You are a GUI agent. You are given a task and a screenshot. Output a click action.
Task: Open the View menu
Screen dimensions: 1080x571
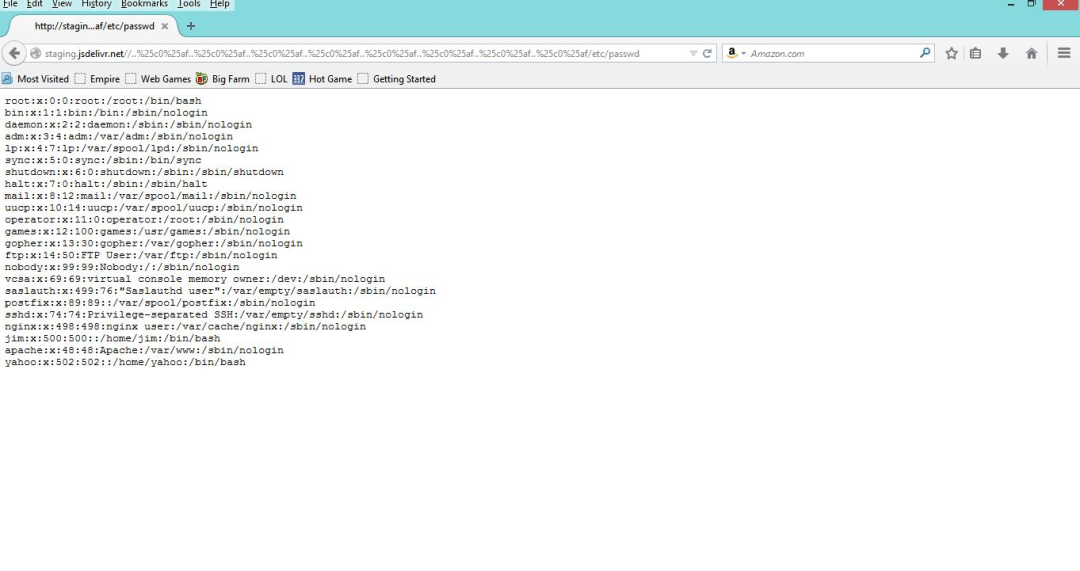[62, 4]
